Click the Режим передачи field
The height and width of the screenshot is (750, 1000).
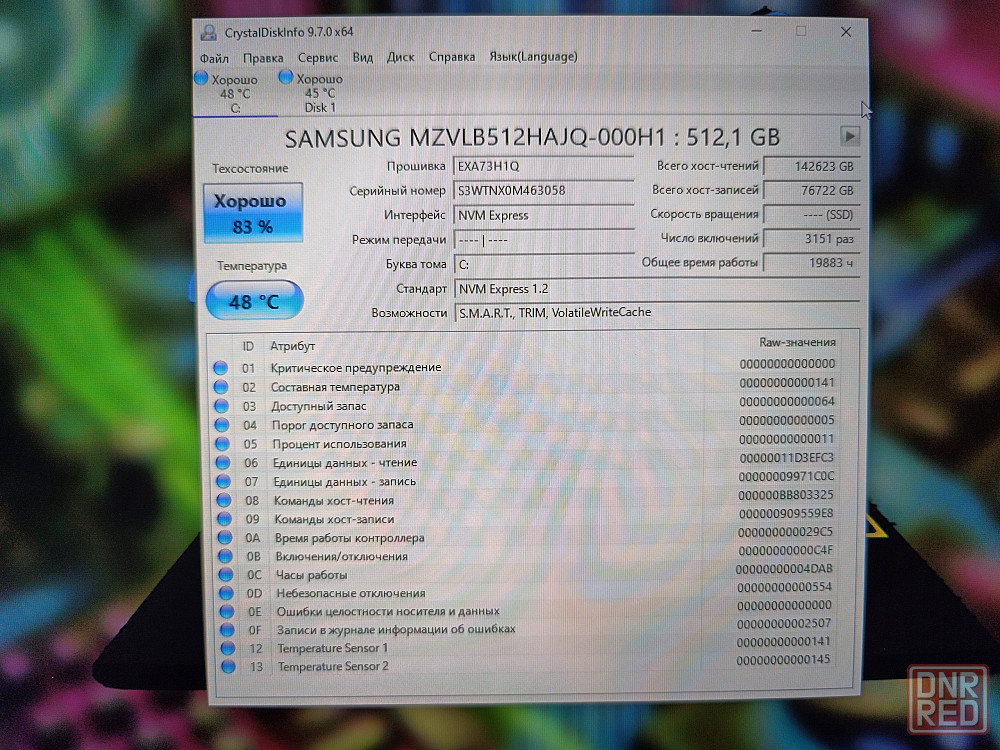coord(543,240)
